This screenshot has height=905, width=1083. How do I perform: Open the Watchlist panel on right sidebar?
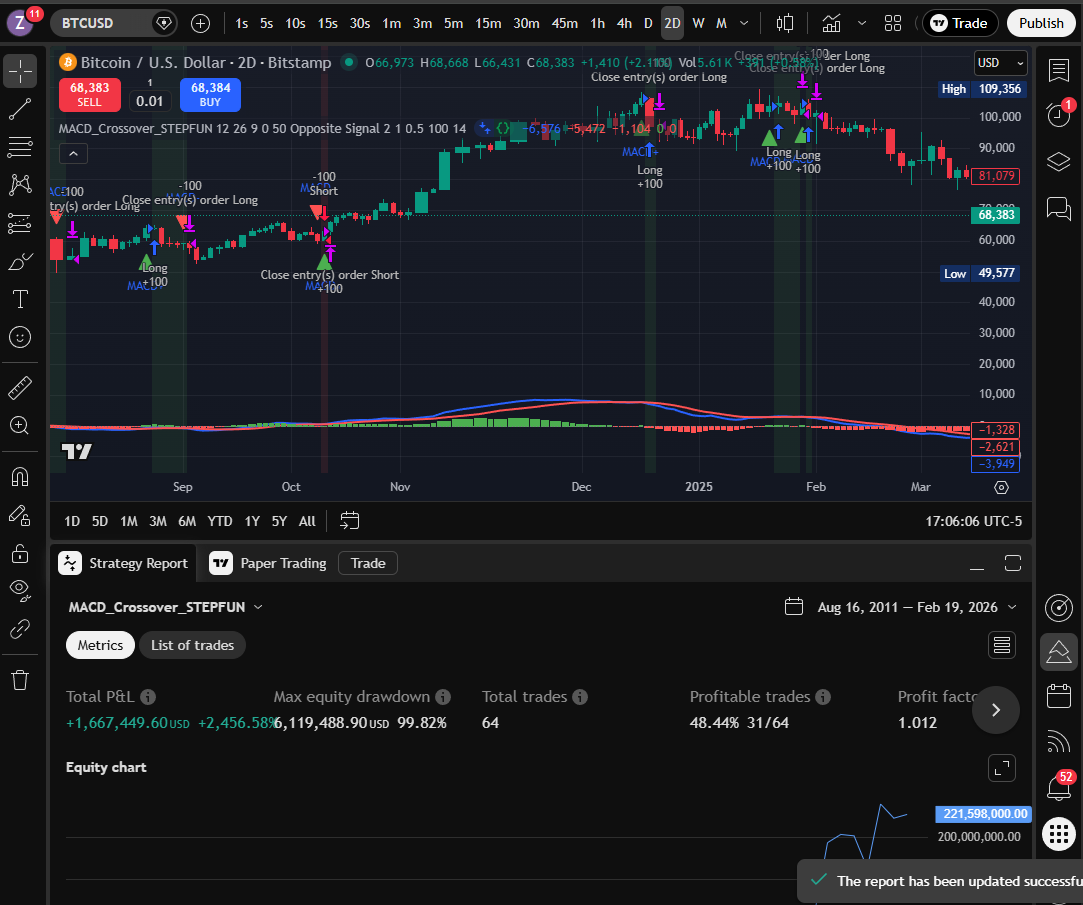[1059, 71]
